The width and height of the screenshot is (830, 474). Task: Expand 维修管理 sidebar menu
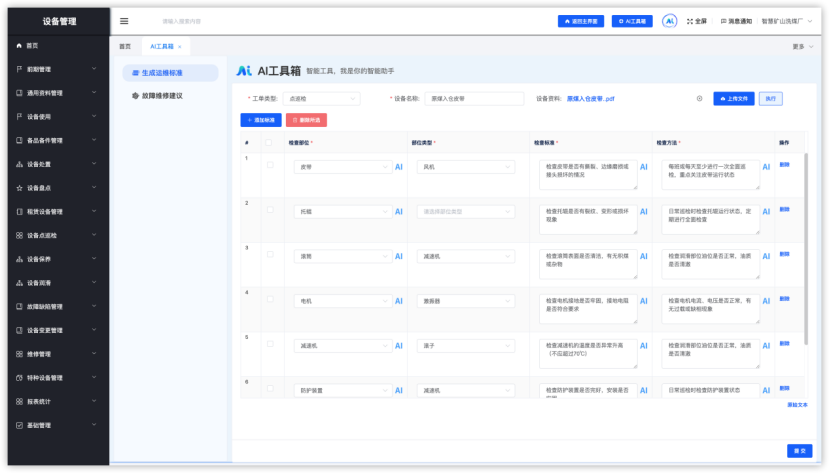[56, 354]
